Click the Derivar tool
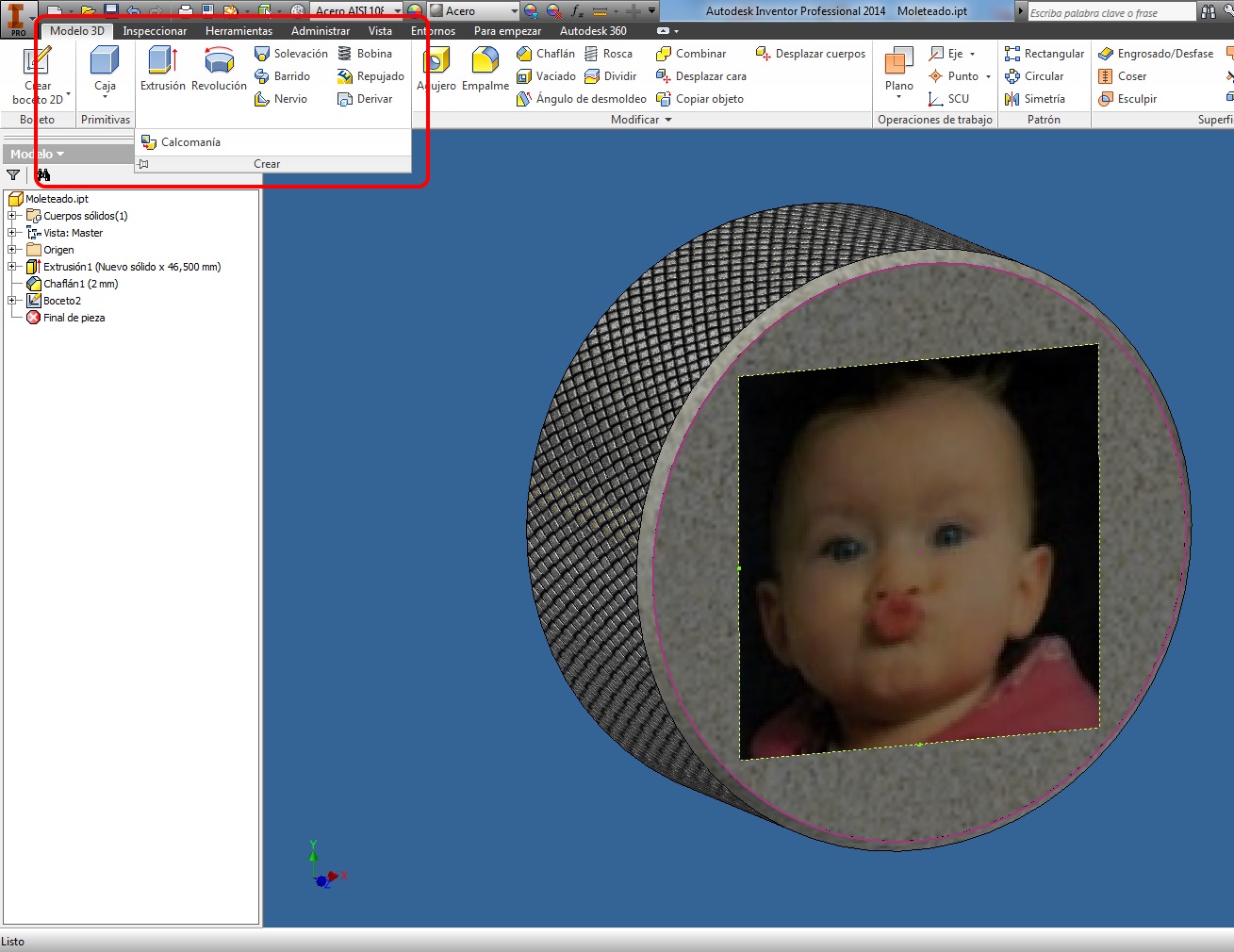Screen dimensions: 1234x952 click(365, 99)
